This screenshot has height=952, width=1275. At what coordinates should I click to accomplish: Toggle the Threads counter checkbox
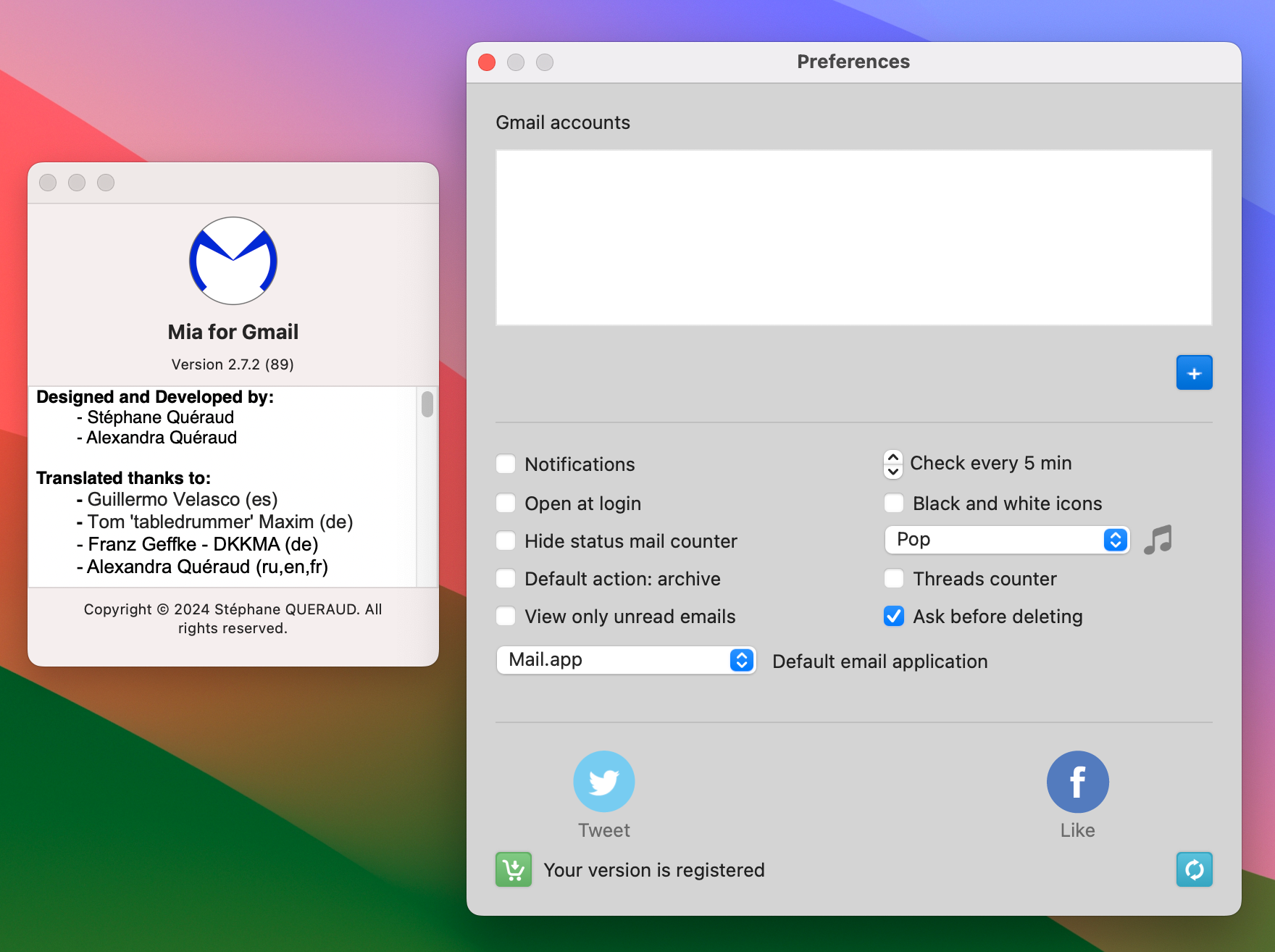[894, 578]
